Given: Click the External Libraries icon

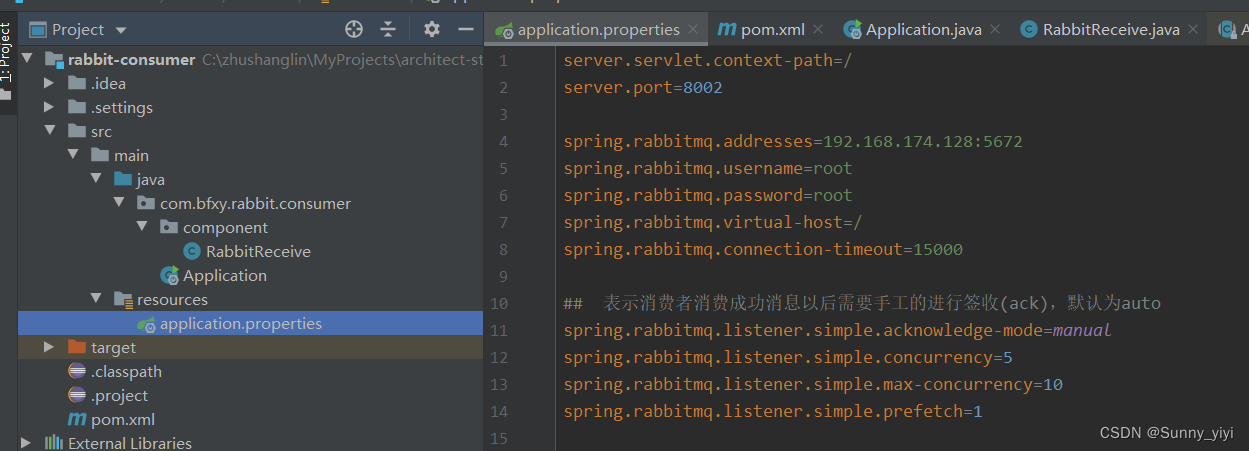Looking at the screenshot, I should (x=54, y=442).
